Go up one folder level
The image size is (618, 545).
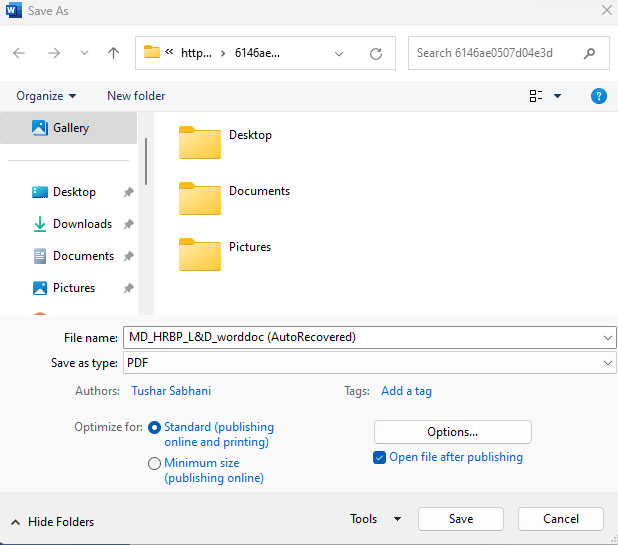coord(114,53)
